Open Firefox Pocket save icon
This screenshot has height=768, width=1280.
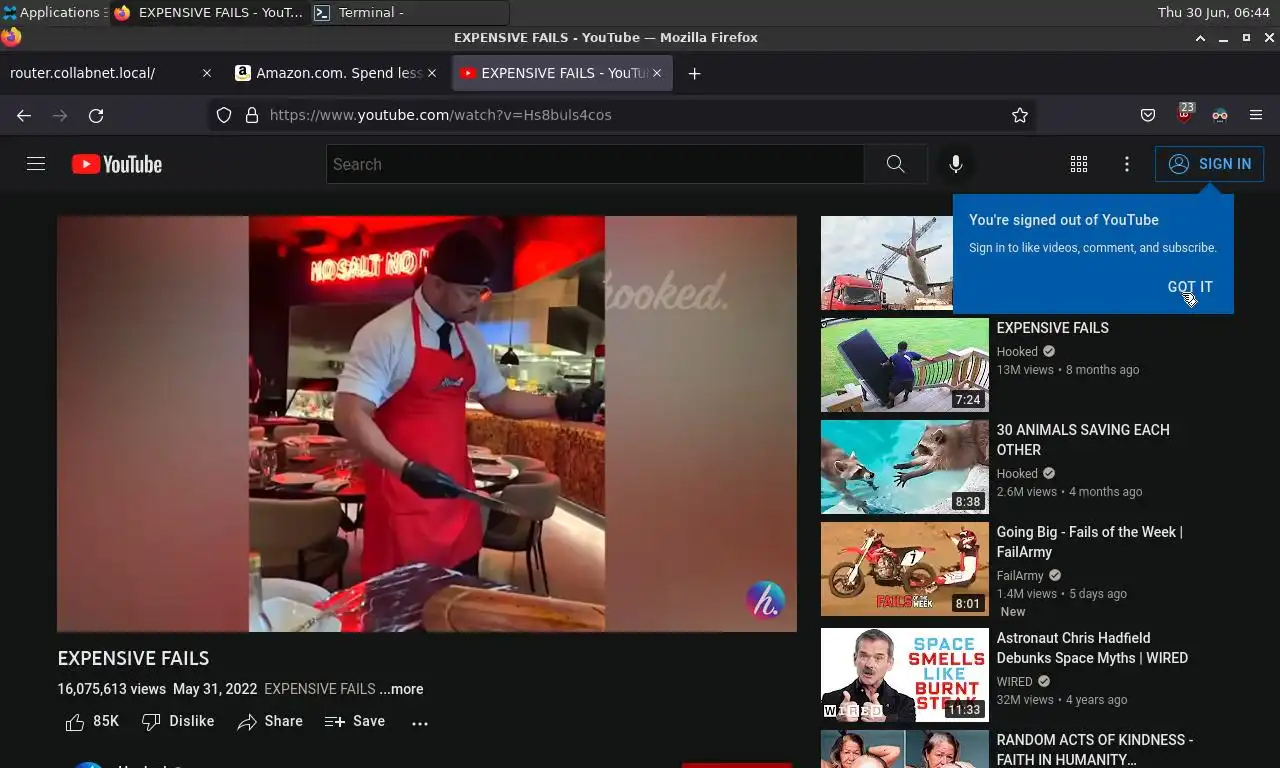coord(1148,115)
